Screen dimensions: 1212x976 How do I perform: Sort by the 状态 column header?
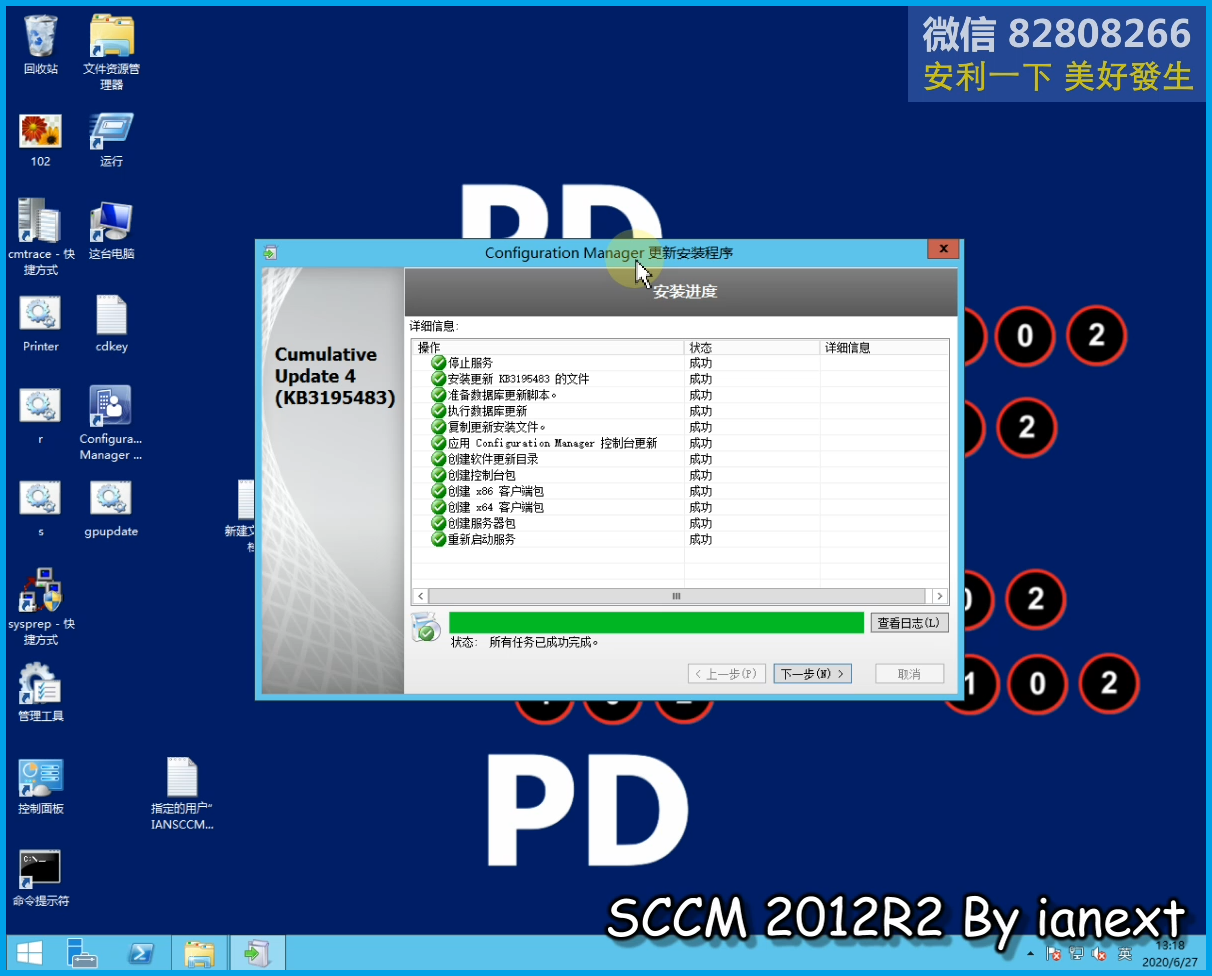(x=752, y=347)
